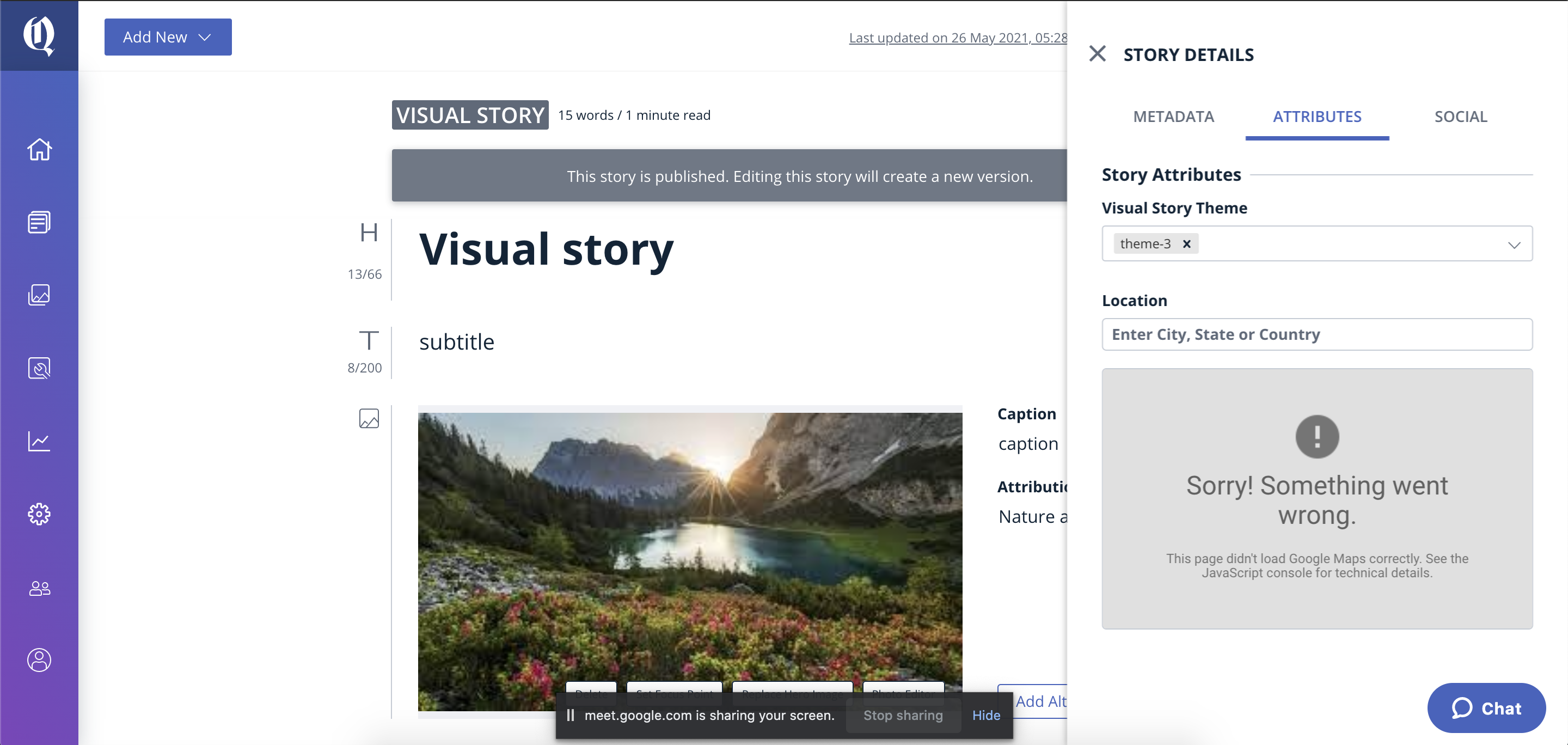Open the Images gallery icon in sidebar

point(39,295)
